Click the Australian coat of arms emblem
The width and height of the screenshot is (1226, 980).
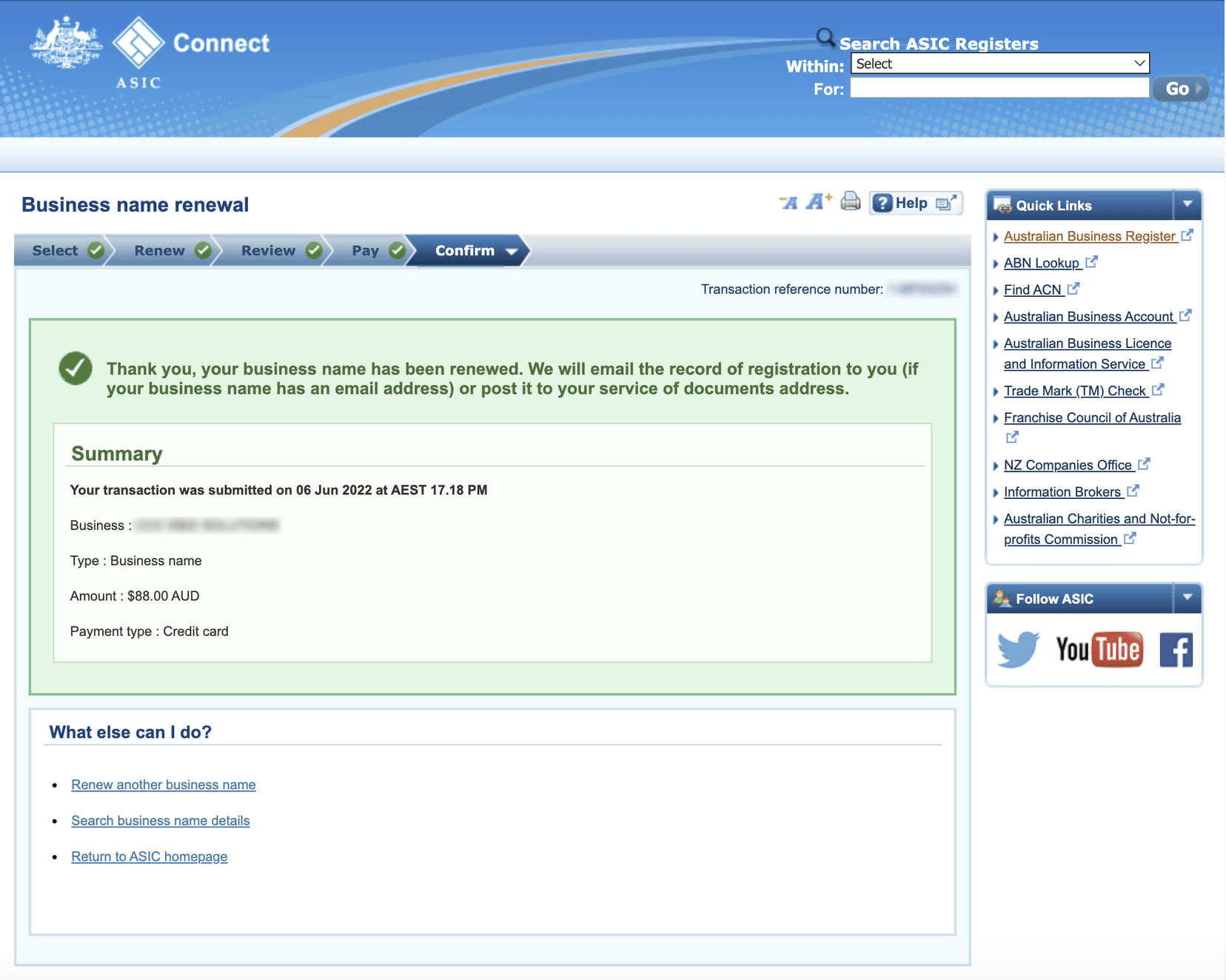click(x=66, y=43)
